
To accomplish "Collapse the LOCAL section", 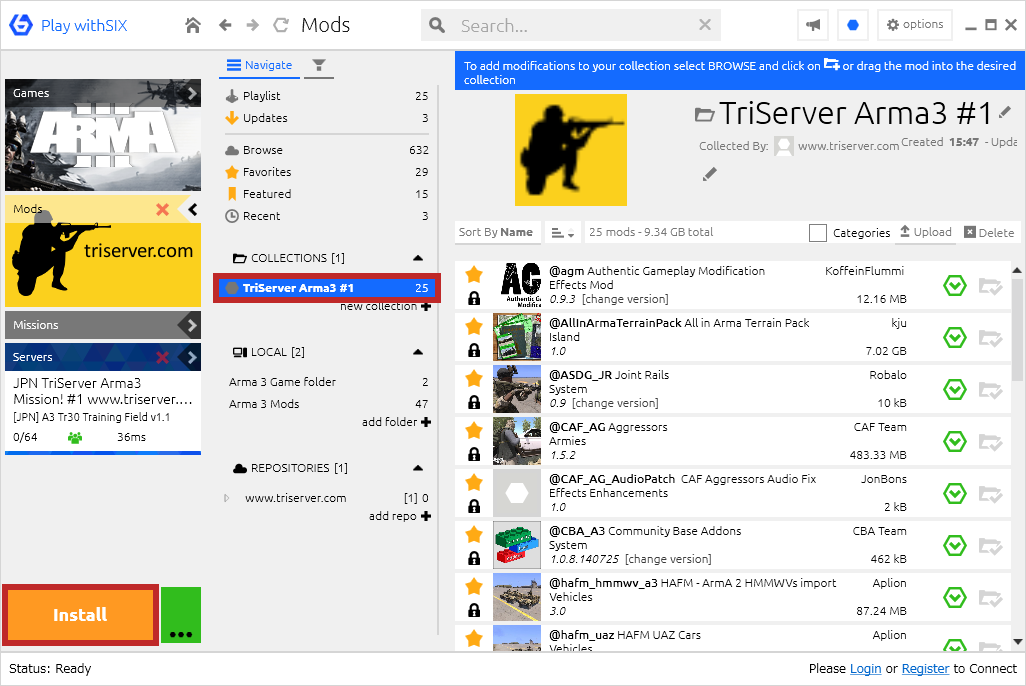I will pos(418,352).
